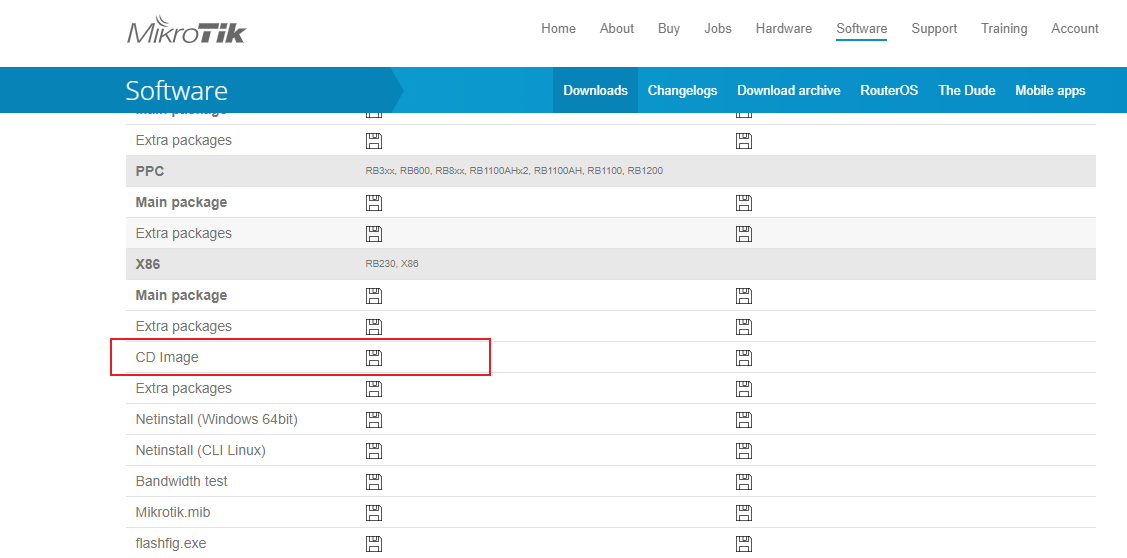Click the 'flashfig.exe' label
The height and width of the screenshot is (558, 1127).
tap(171, 544)
